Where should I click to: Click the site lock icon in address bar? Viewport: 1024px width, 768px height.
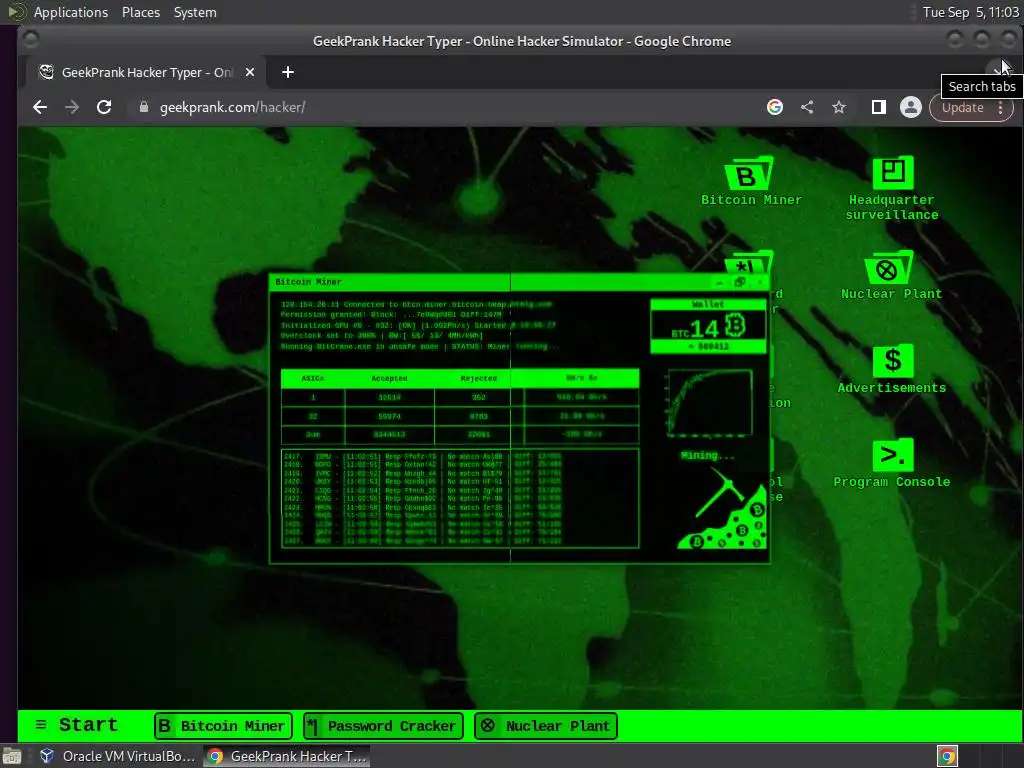144,107
